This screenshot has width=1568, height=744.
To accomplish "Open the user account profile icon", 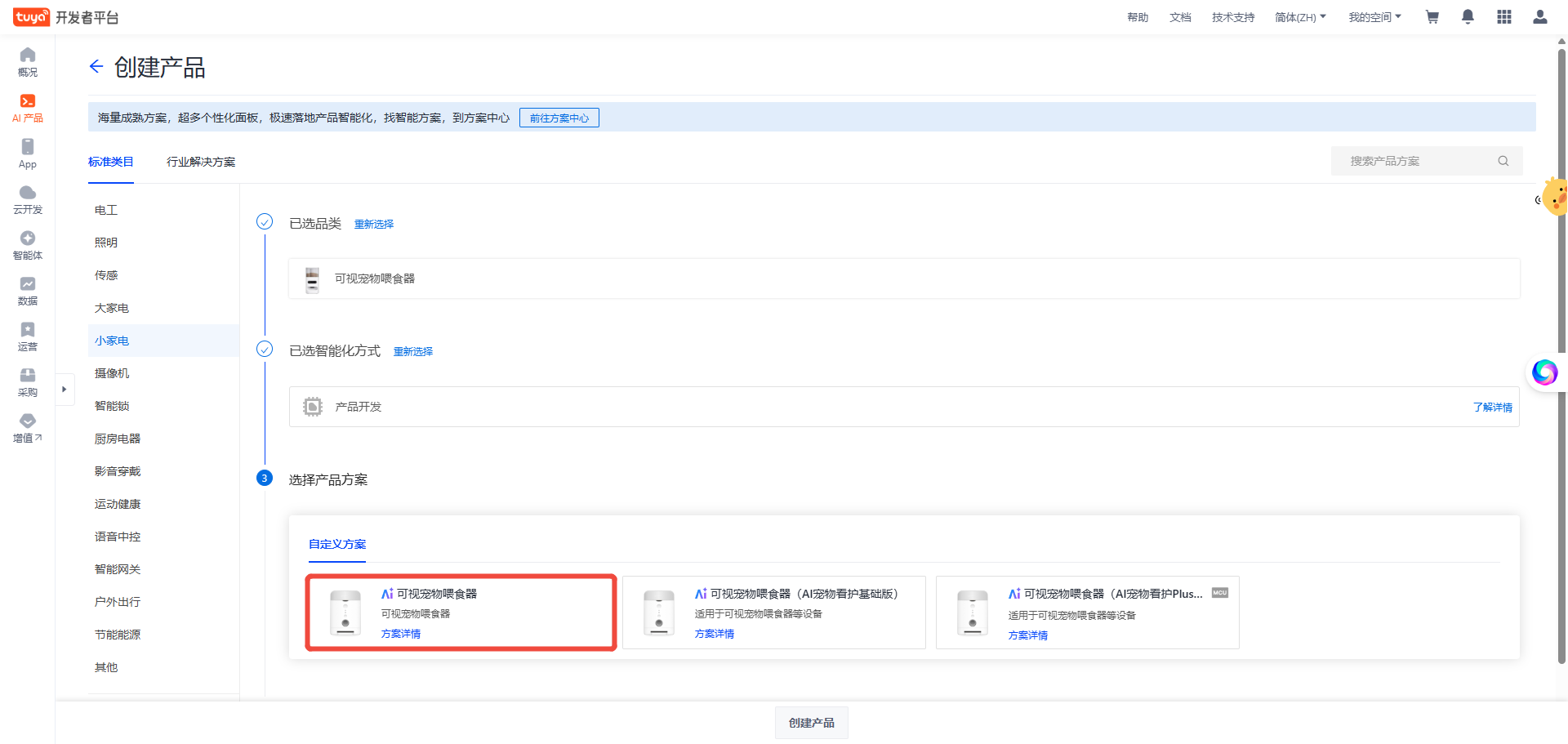I will 1539,17.
